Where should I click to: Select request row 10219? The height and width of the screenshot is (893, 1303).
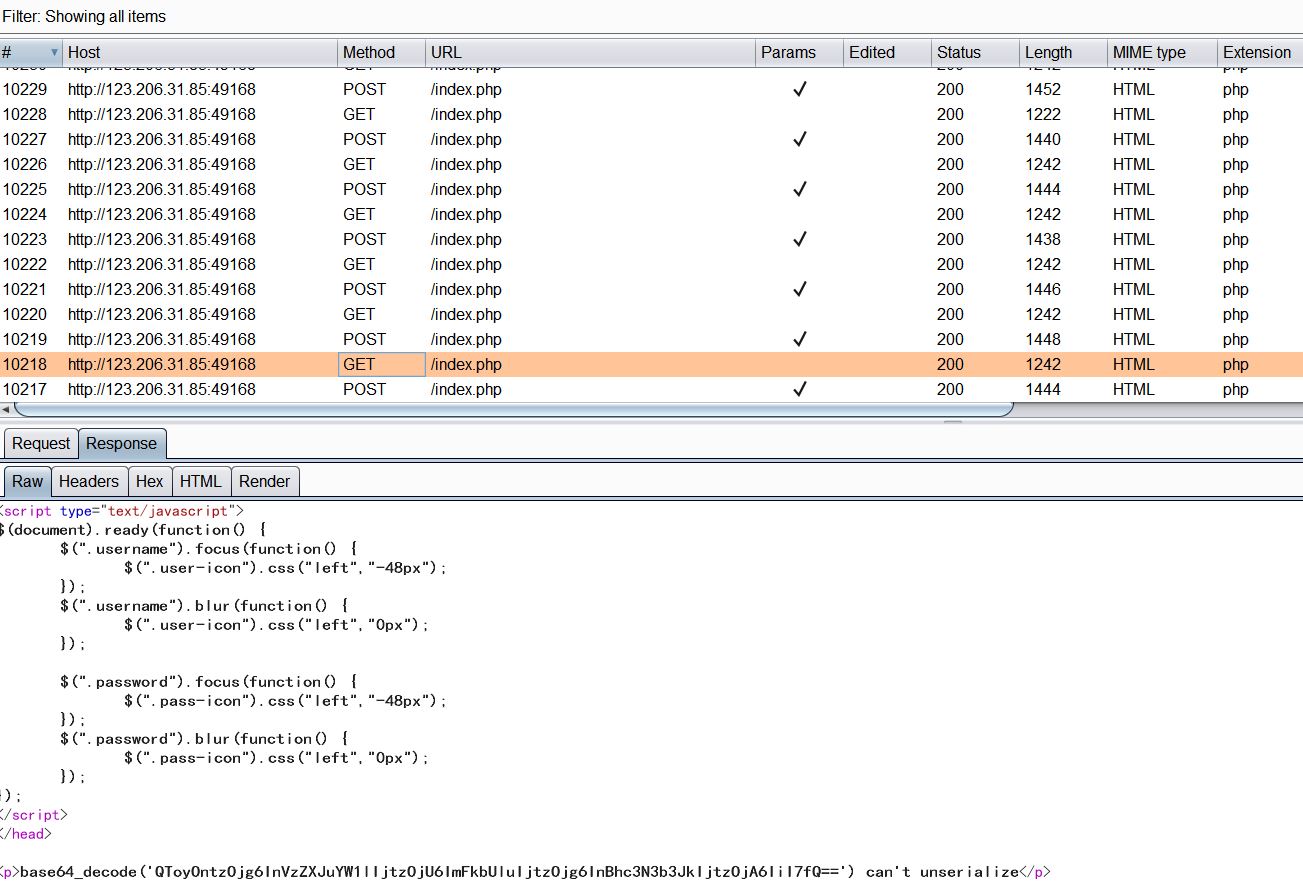[x=651, y=339]
